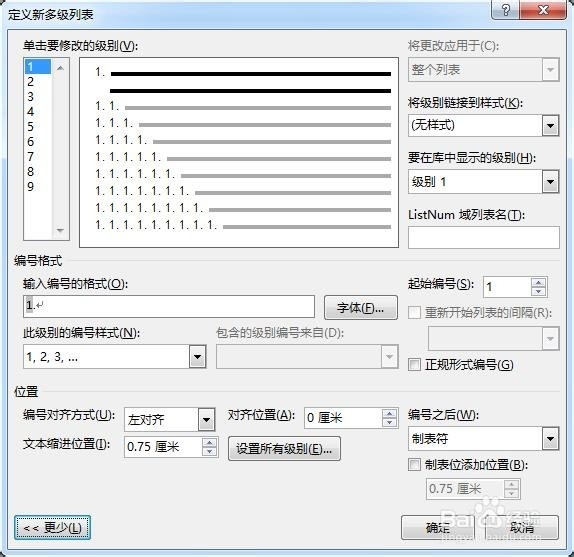Image resolution: width=574 pixels, height=557 pixels.
Task: Open the 将级别链接到样式 dropdown
Action: pos(550,126)
